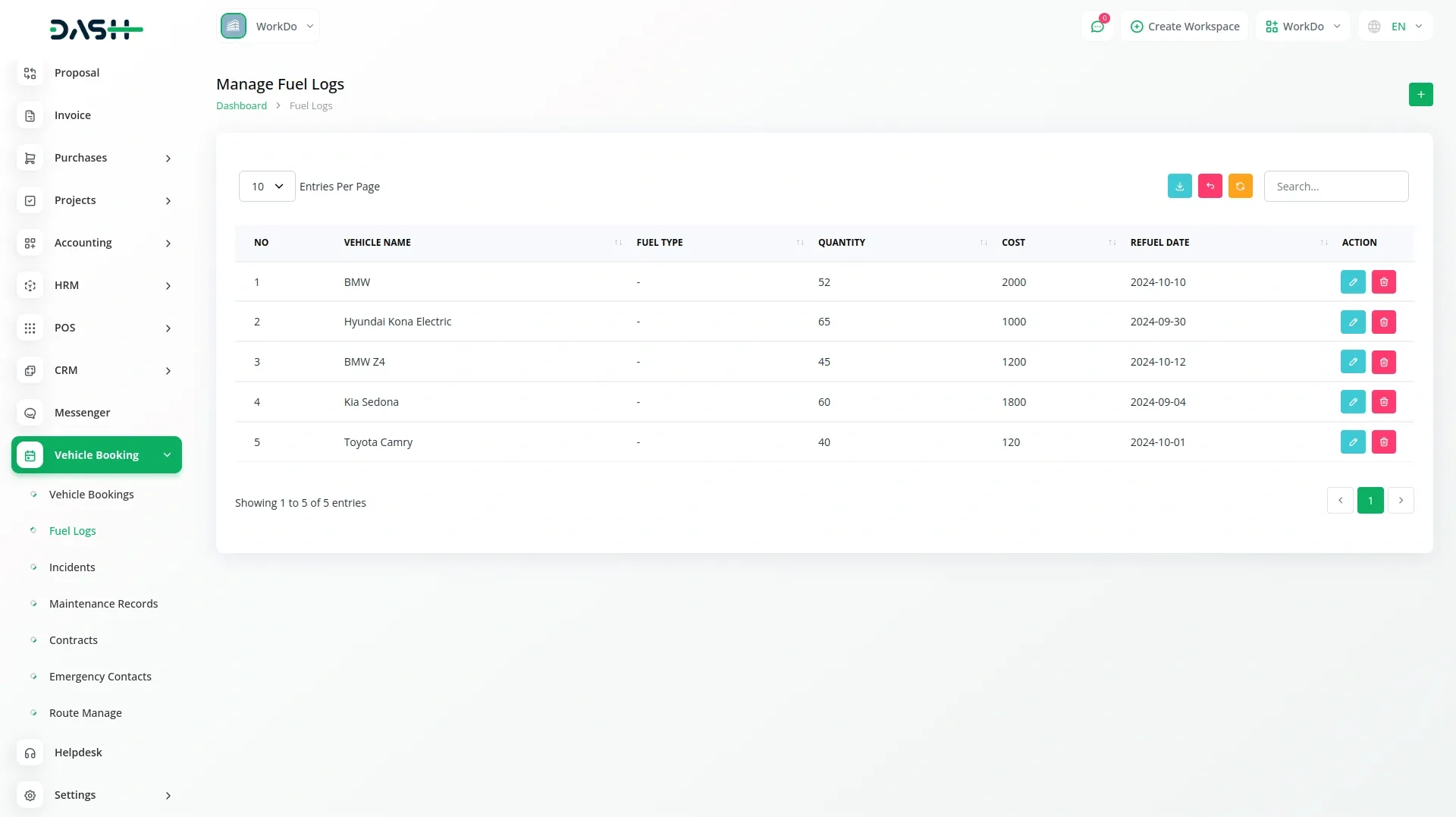The width and height of the screenshot is (1456, 817).
Task: Expand the Accounting menu section
Action: tap(83, 243)
